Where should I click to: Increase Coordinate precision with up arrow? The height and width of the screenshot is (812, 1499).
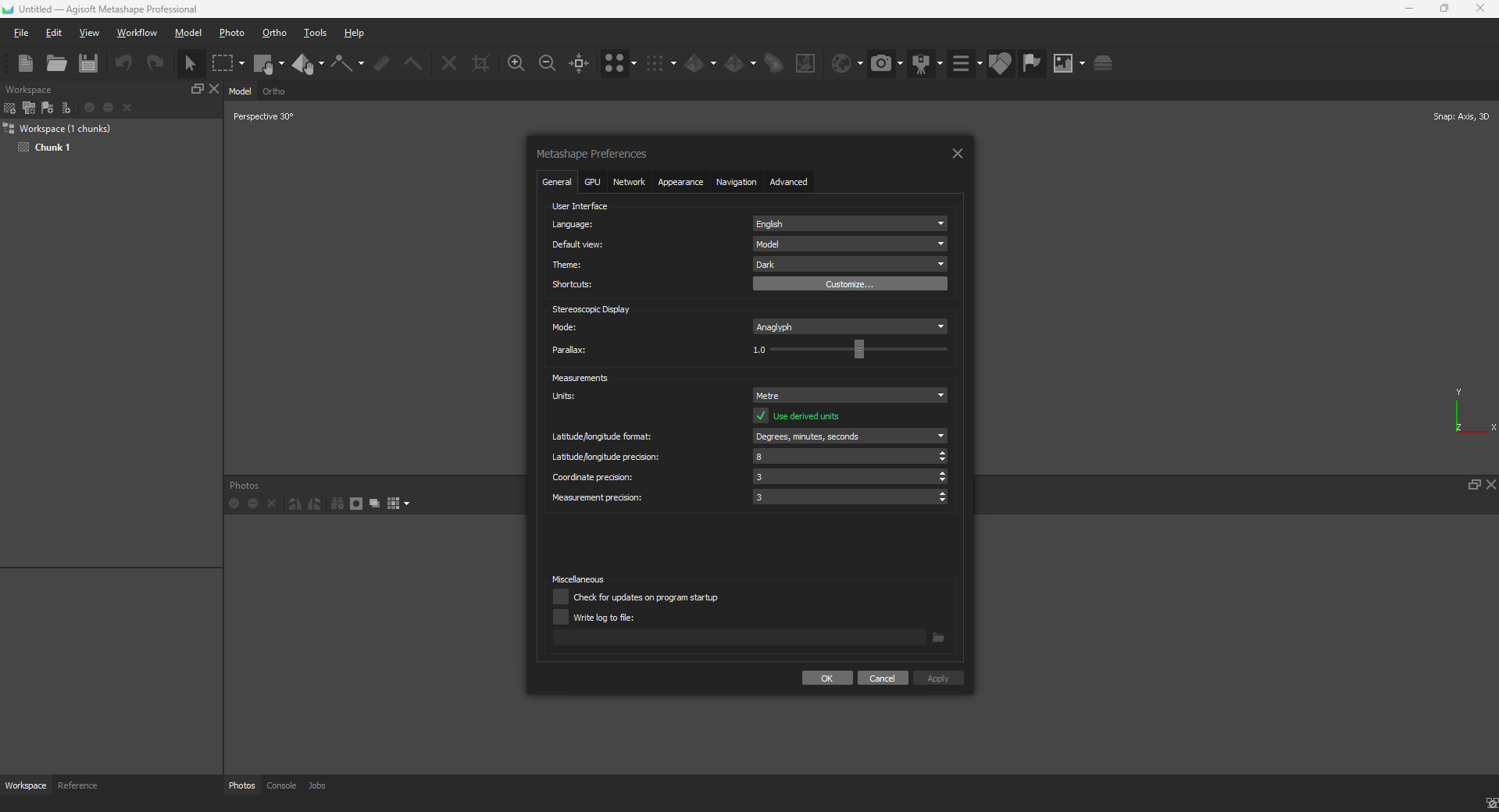(943, 473)
